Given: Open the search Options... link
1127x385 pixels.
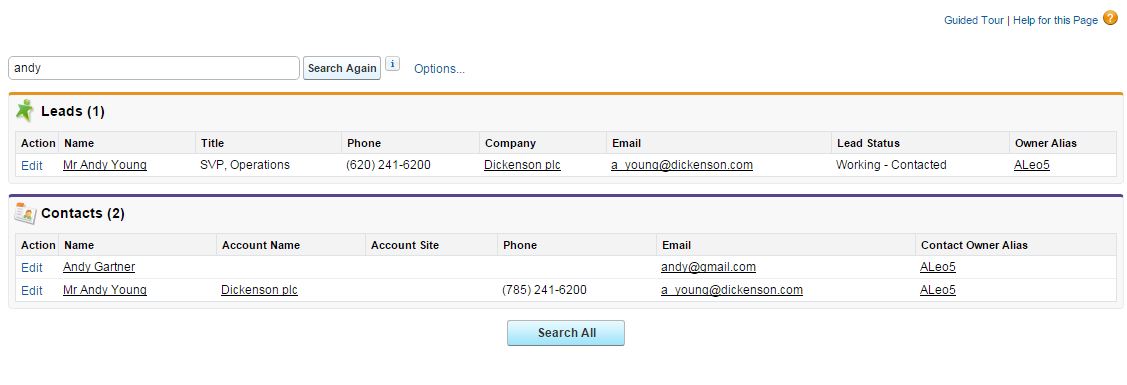Looking at the screenshot, I should (439, 69).
